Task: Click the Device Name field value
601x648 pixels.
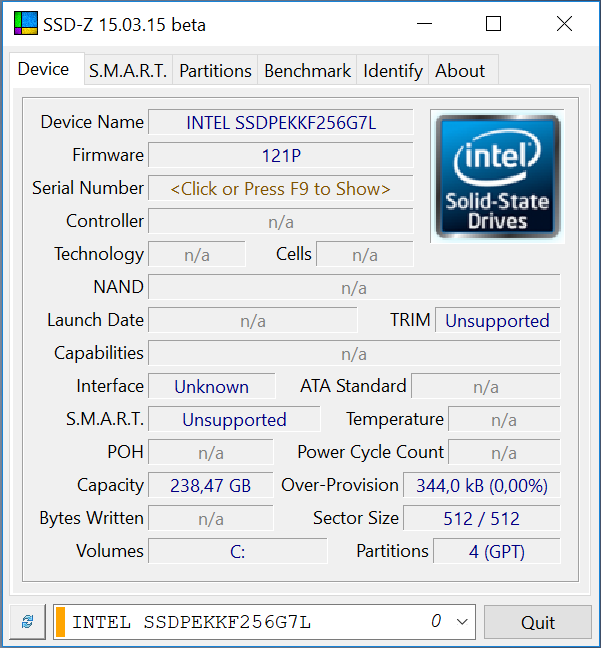Action: coord(281,123)
